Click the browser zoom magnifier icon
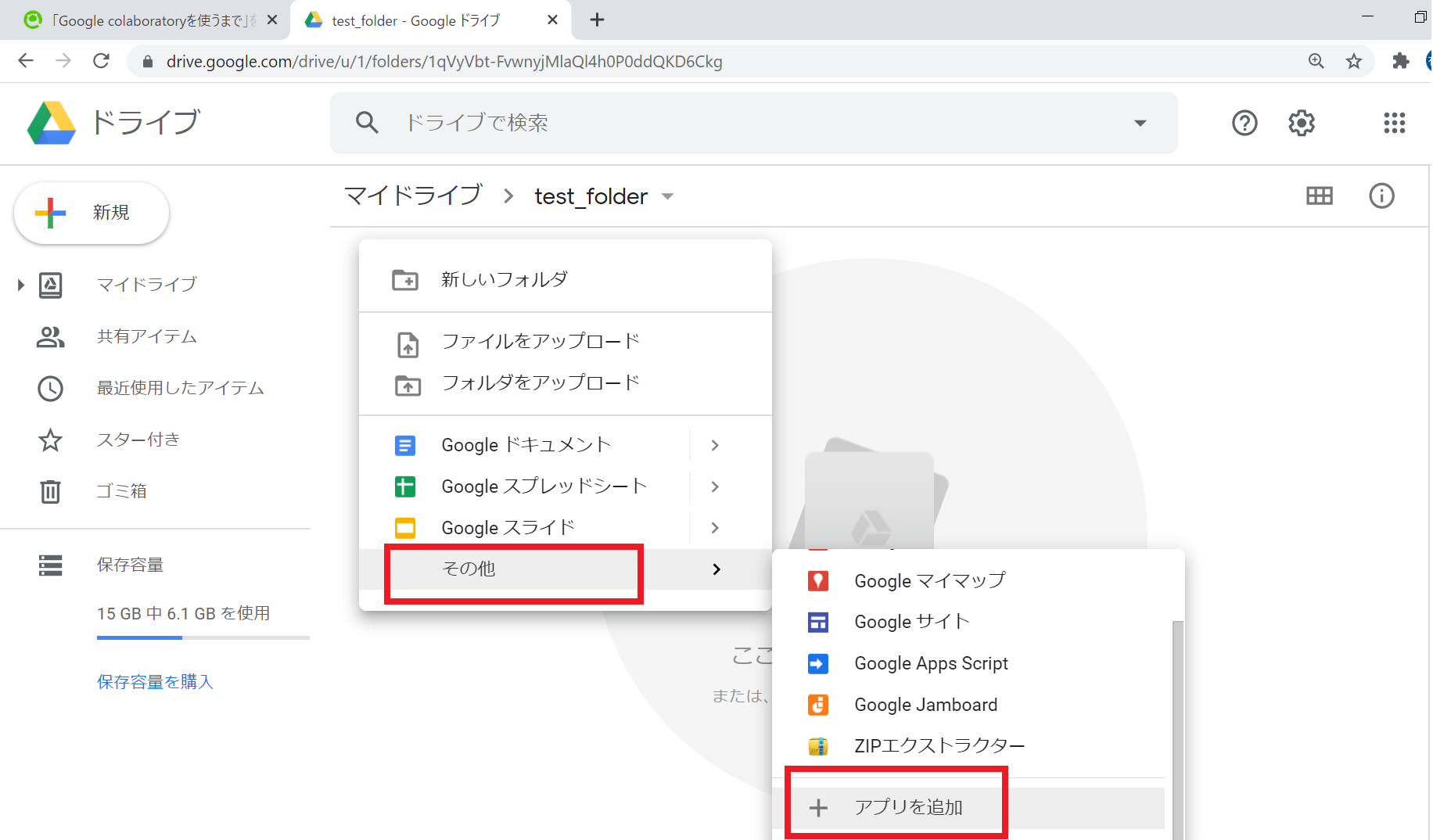 (x=1316, y=61)
